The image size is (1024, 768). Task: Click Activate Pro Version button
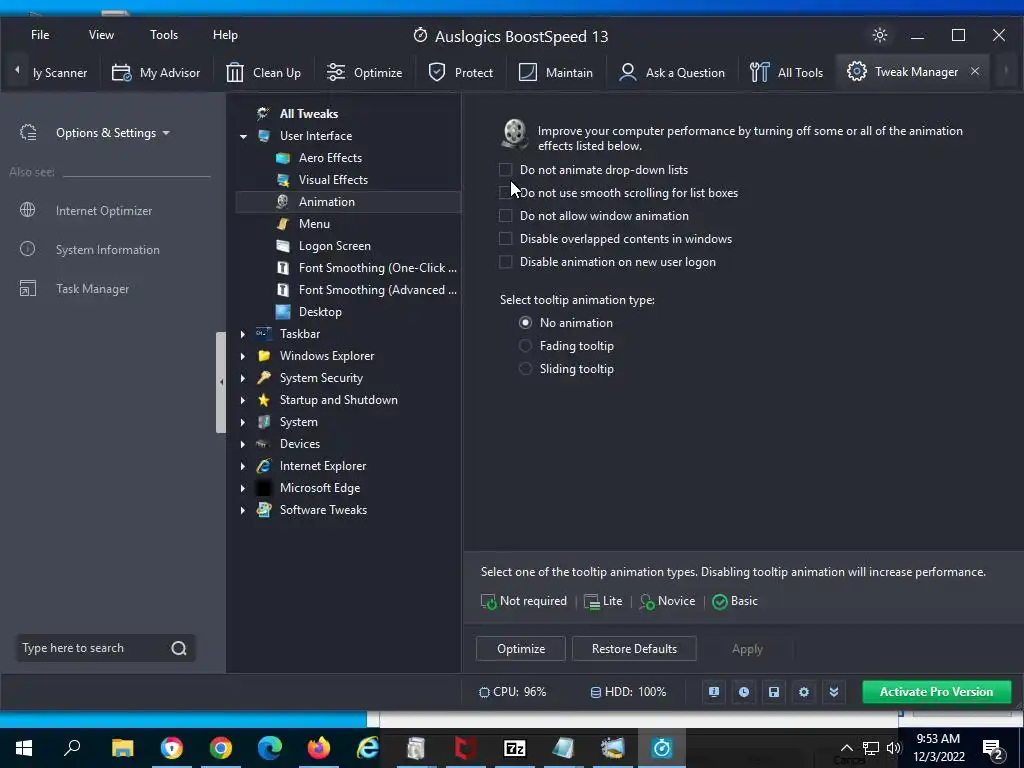[x=936, y=692]
